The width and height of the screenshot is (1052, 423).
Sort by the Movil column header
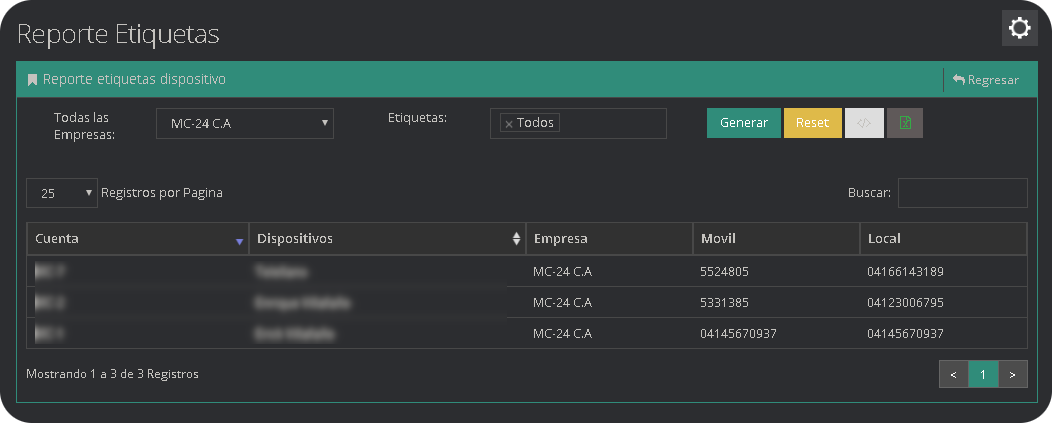pos(775,239)
